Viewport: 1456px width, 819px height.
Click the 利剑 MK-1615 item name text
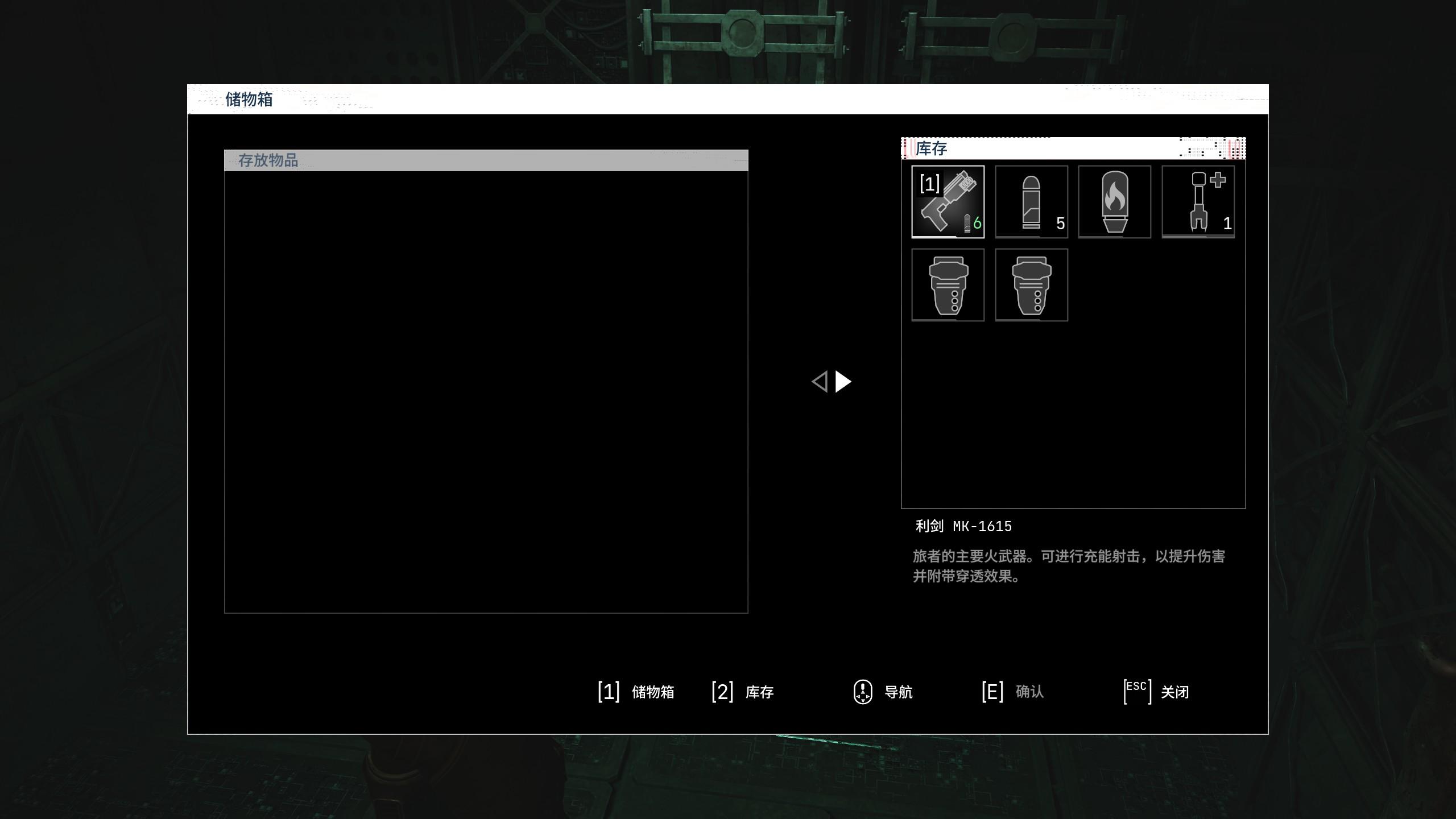click(963, 526)
